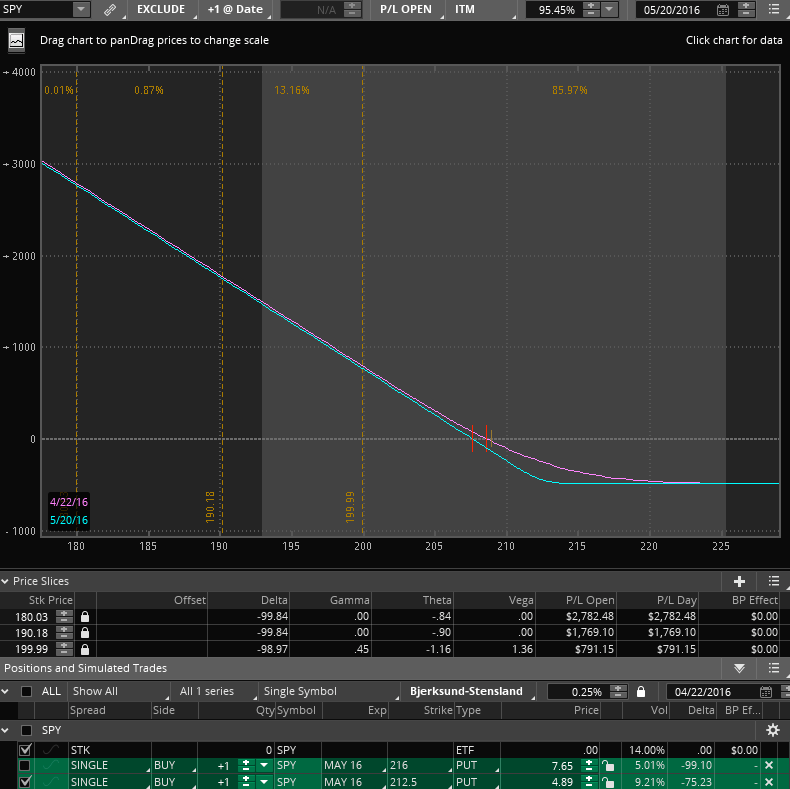Screen dimensions: 790x789
Task: Click the EXCLUDE button in toolbar
Action: (x=160, y=10)
